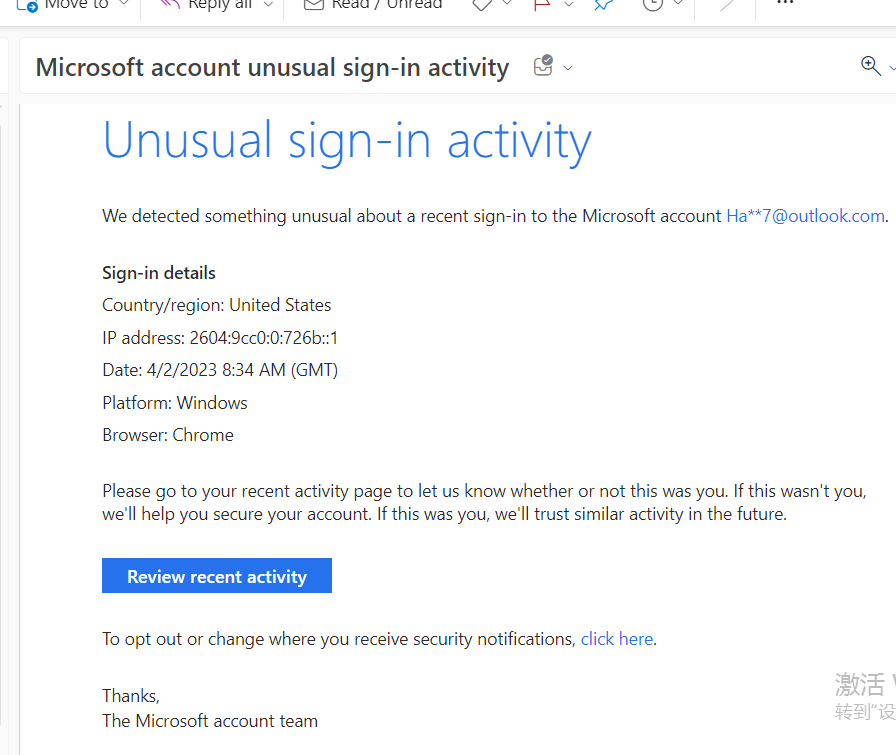Expand the dropdown beside the subject icon

click(568, 68)
